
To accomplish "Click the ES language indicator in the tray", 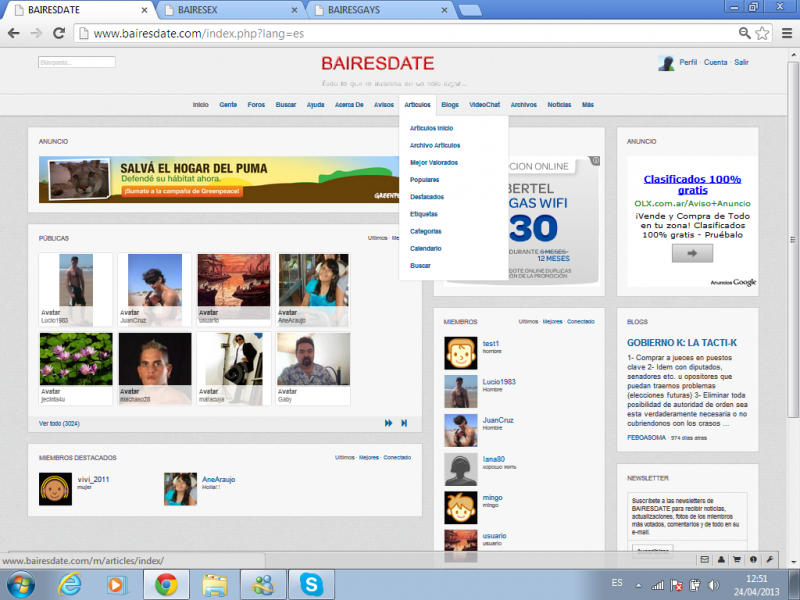I will point(617,583).
